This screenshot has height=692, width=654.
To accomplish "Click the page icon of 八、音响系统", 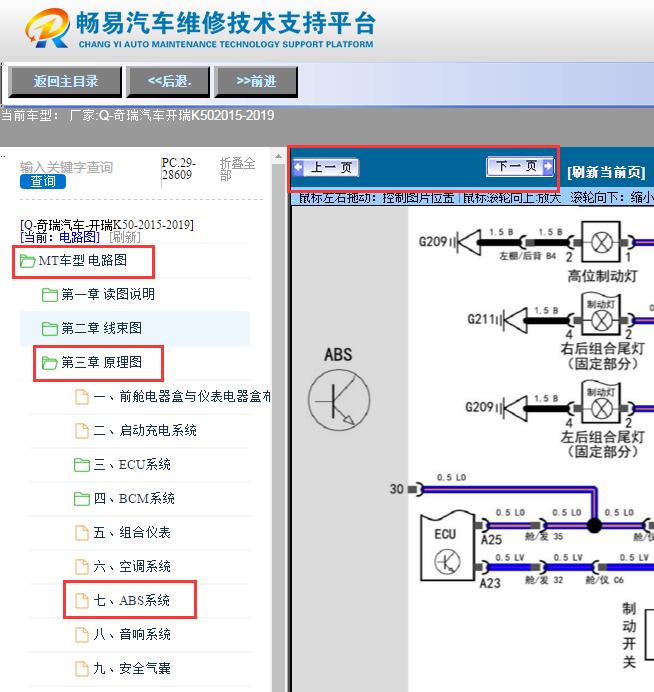I will 82,635.
